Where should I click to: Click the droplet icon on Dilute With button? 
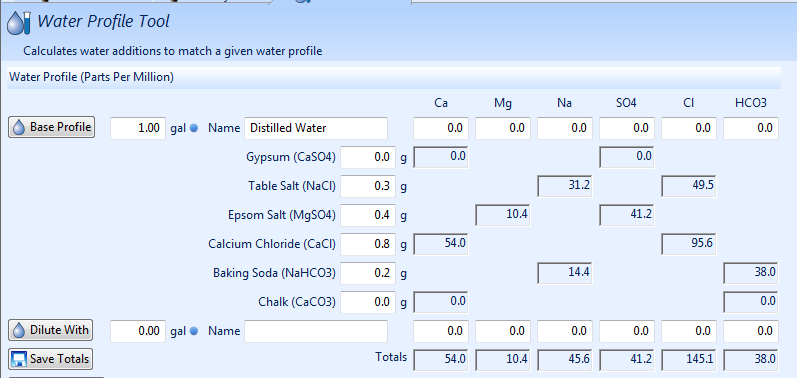click(19, 330)
